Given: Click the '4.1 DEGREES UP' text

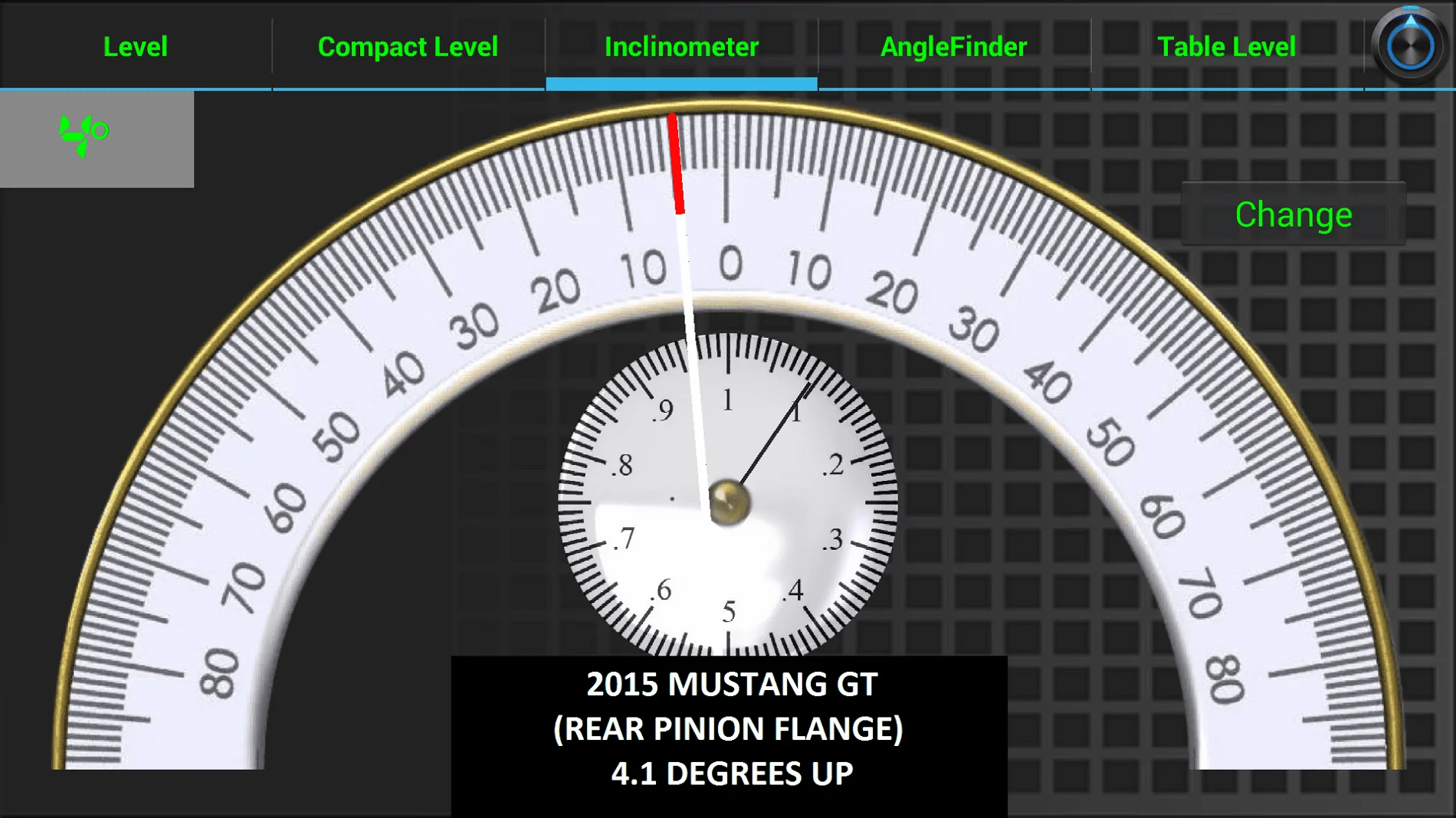Looking at the screenshot, I should pos(732,774).
